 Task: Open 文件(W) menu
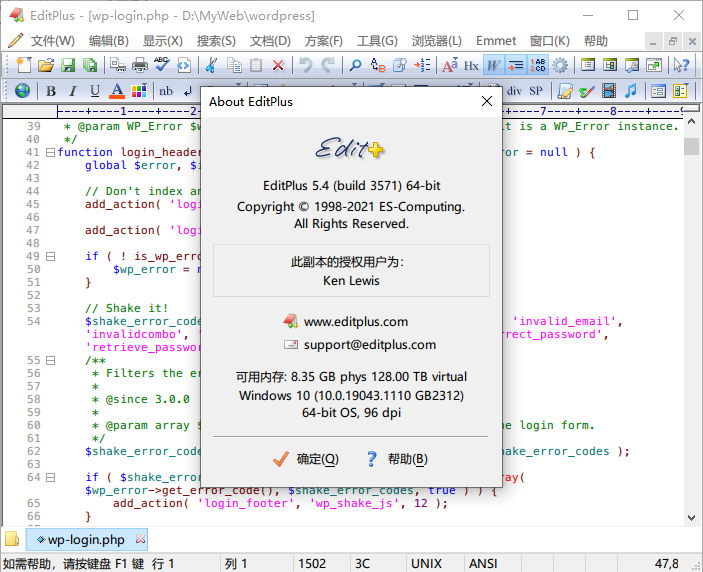pos(52,41)
